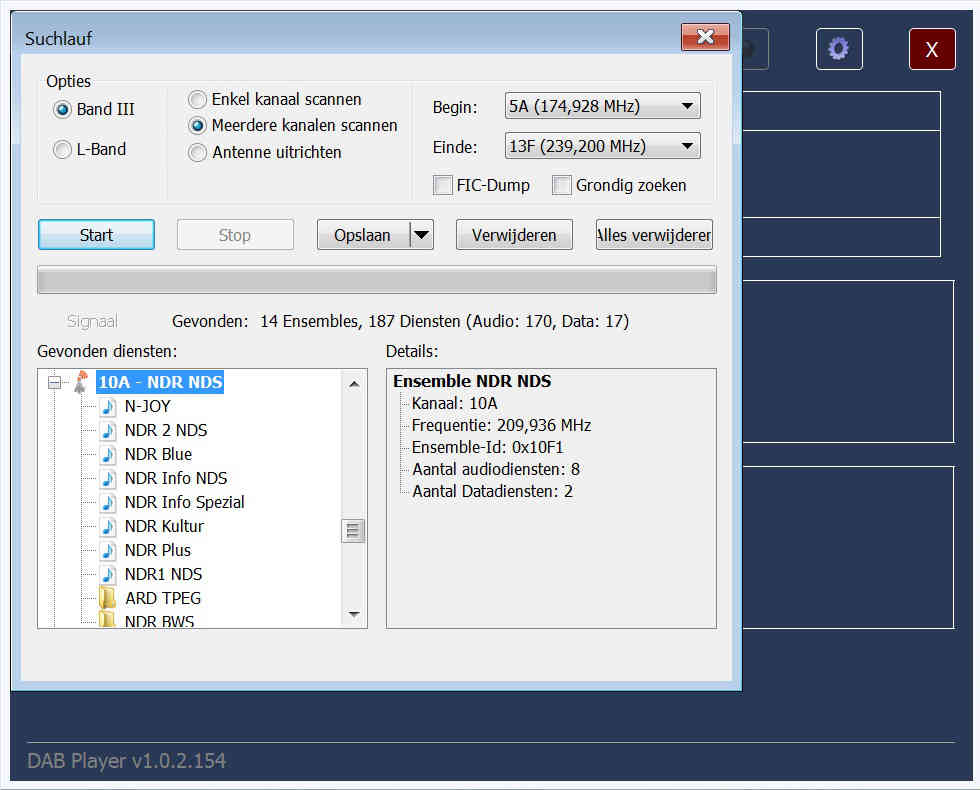980x790 pixels.
Task: Click the DAB Player v1.0.2.154 version text
Action: click(127, 761)
